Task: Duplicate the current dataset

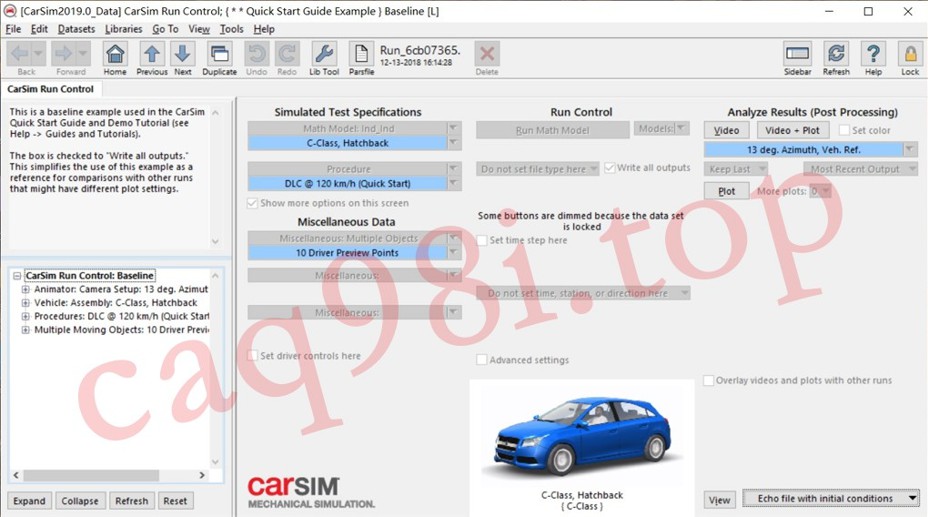Action: (220, 54)
